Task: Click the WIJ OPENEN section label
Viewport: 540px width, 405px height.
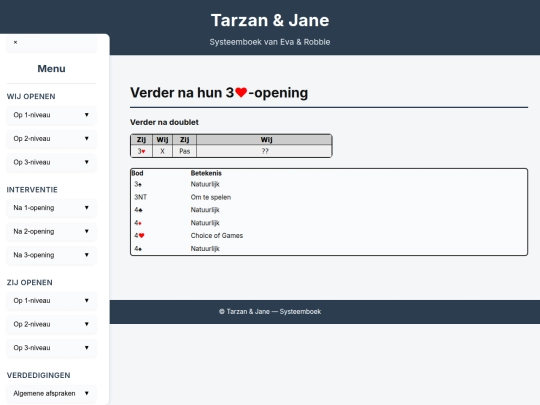Action: point(31,96)
